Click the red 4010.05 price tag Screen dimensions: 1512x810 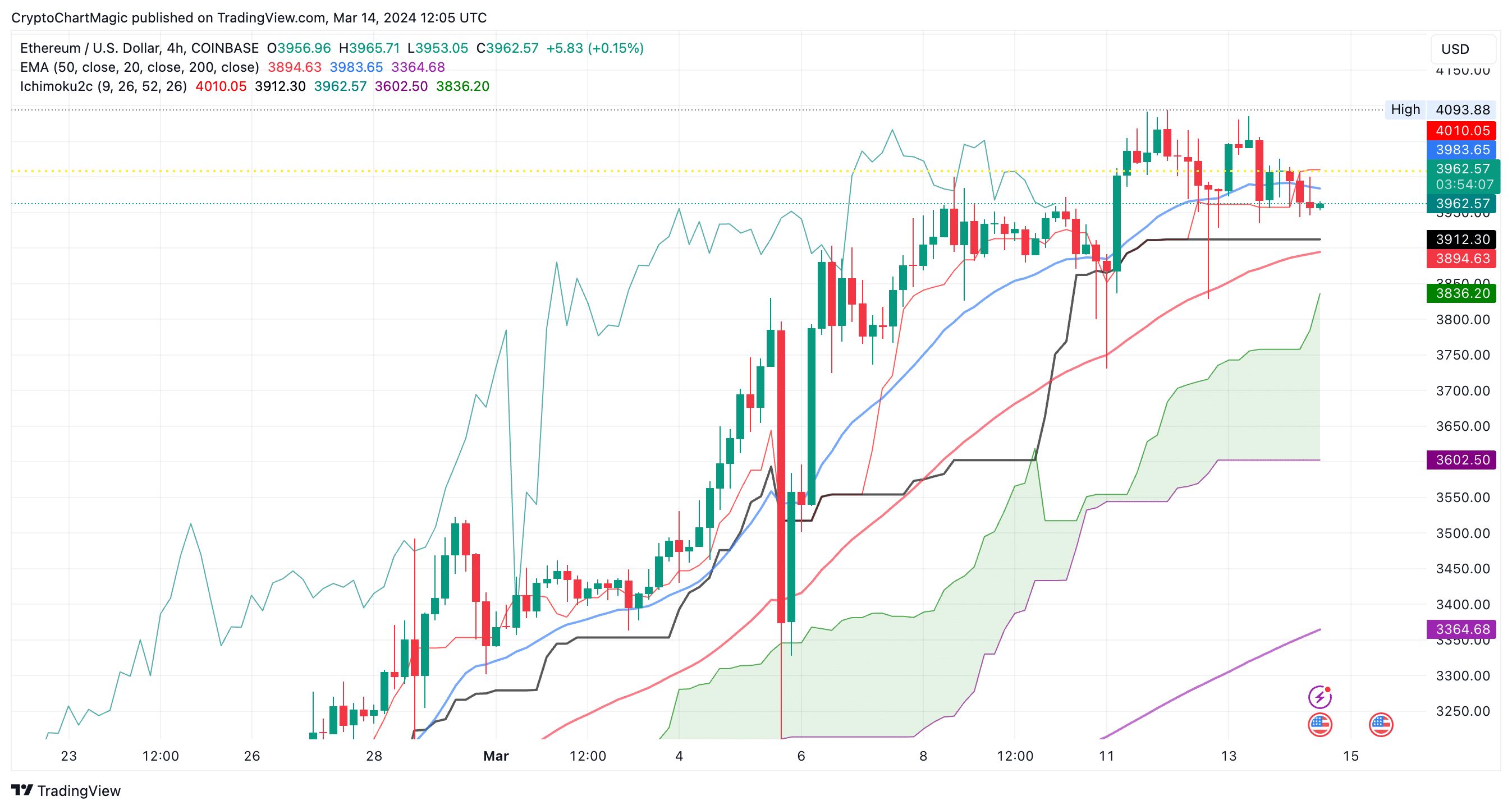(x=1461, y=130)
